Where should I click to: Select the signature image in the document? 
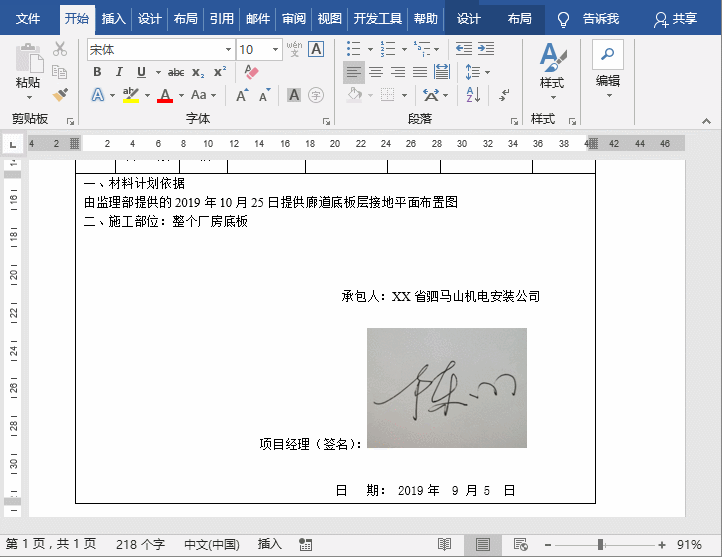click(446, 388)
